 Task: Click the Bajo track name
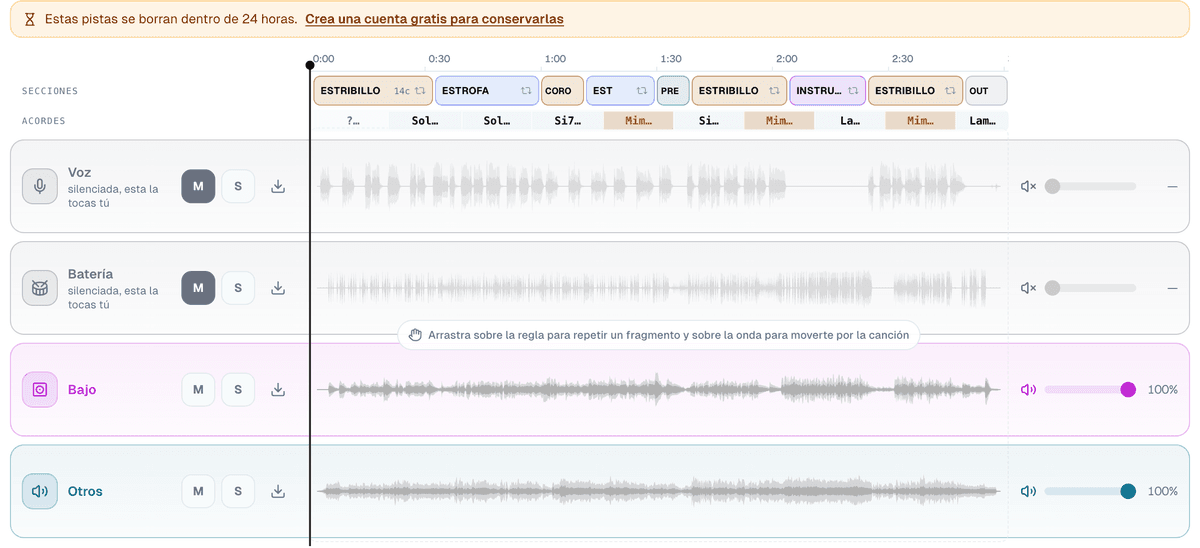(x=82, y=390)
